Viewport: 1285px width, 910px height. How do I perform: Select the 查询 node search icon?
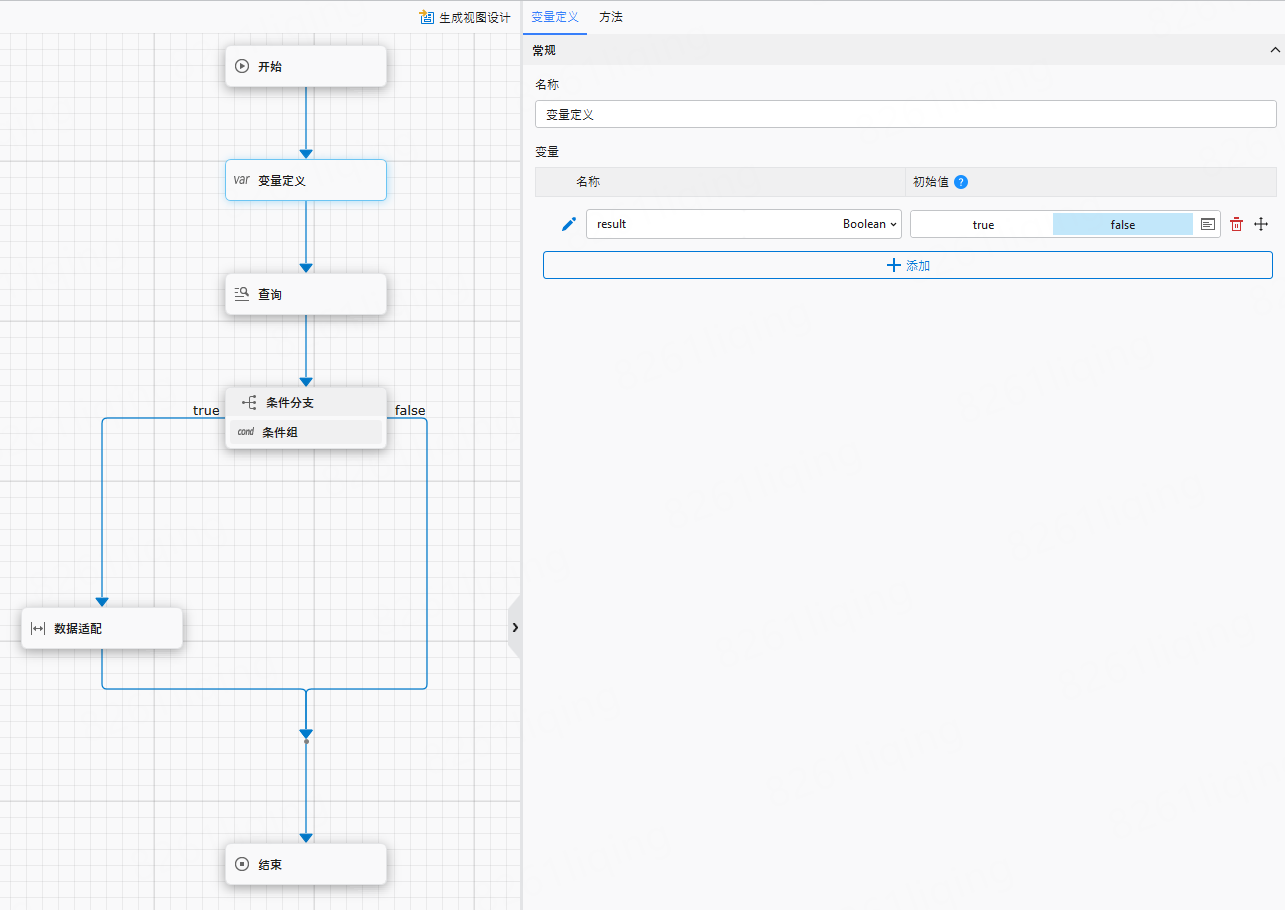tap(241, 294)
